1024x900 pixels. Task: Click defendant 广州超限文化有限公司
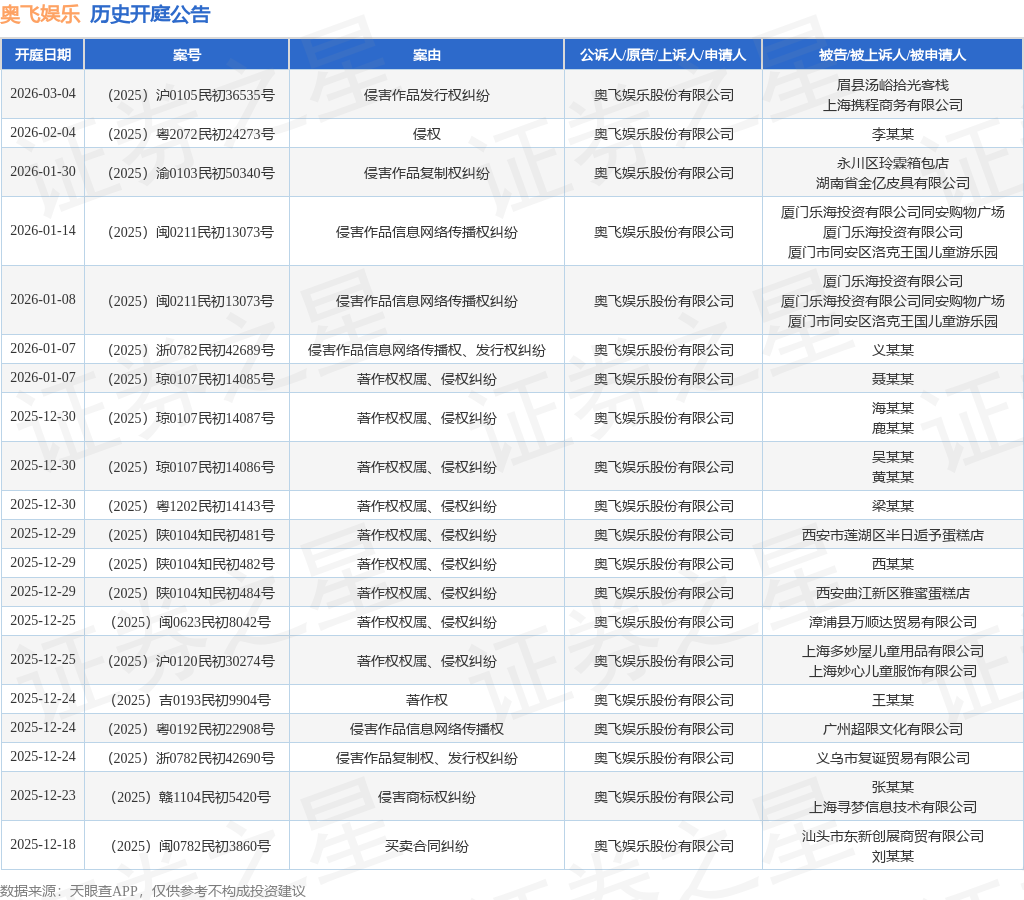coord(892,730)
